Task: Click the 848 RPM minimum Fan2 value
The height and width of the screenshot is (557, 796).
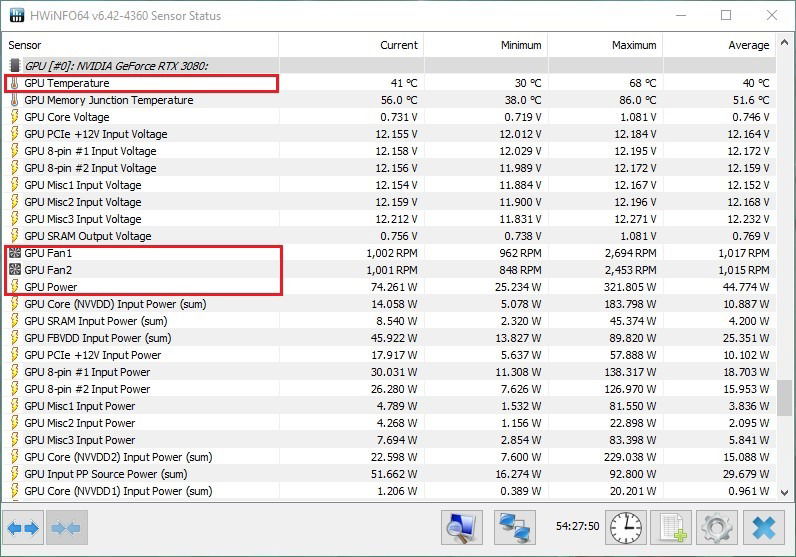Action: coord(520,270)
